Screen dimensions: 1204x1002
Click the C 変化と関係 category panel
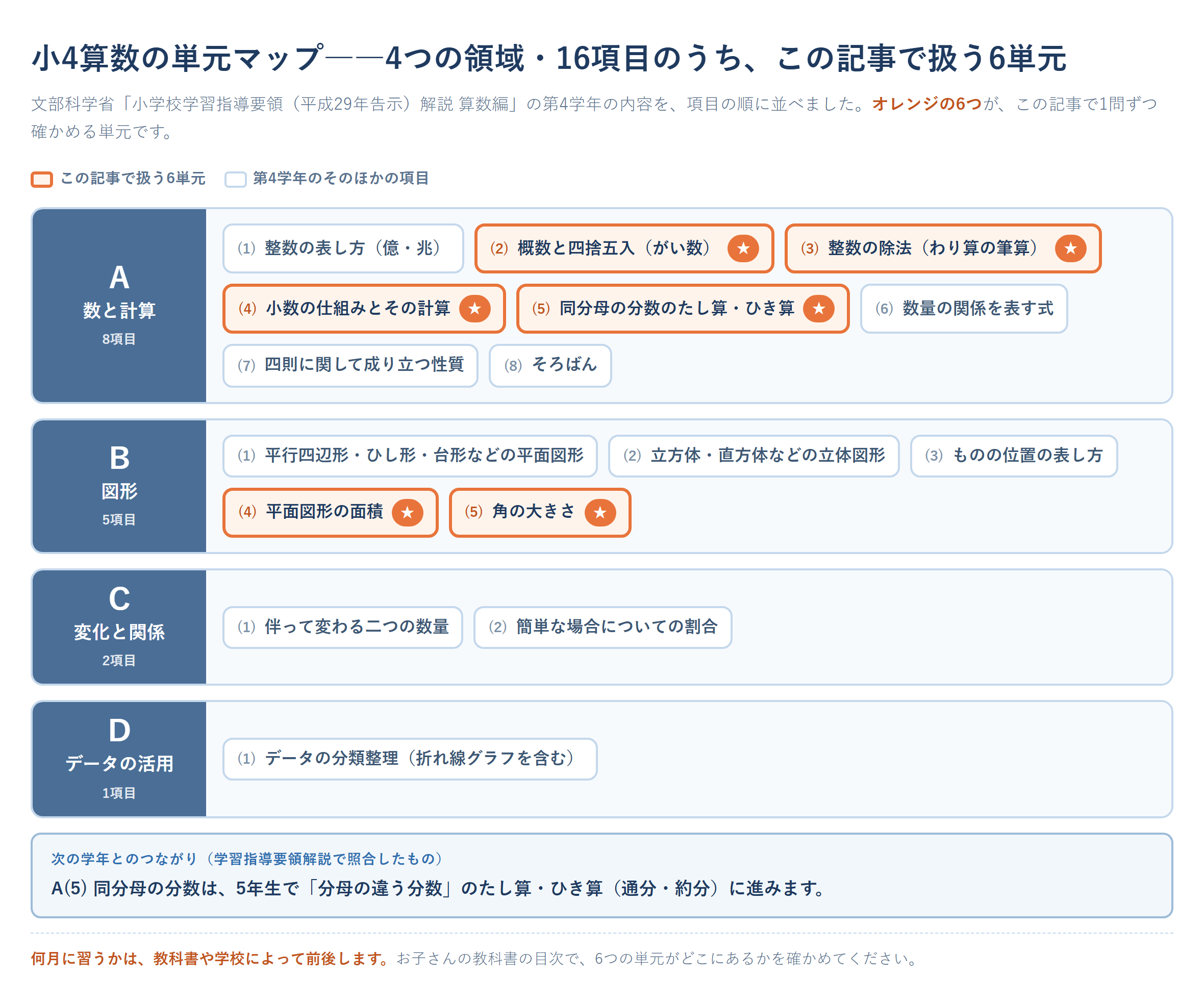119,627
